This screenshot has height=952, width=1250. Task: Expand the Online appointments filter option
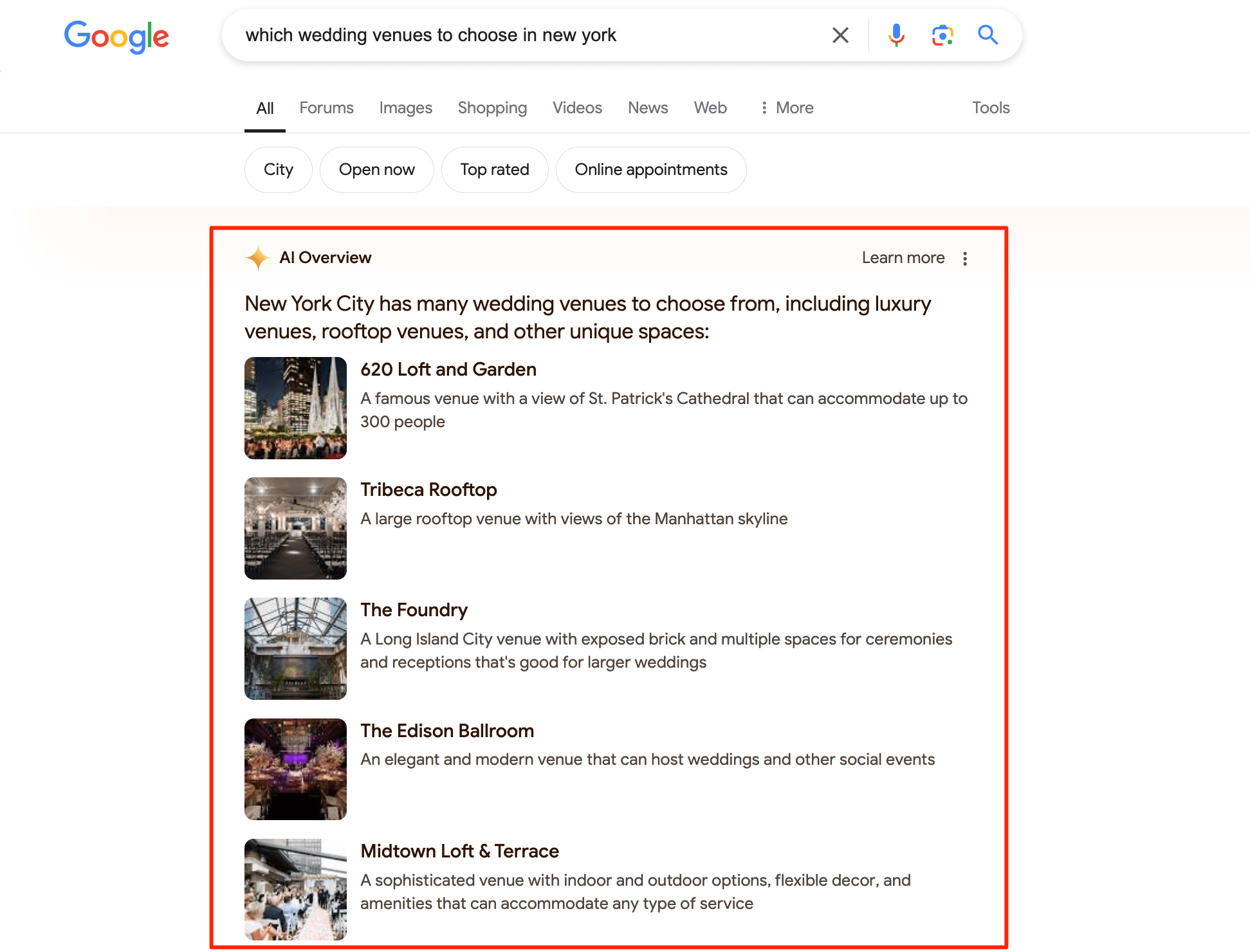(x=651, y=169)
